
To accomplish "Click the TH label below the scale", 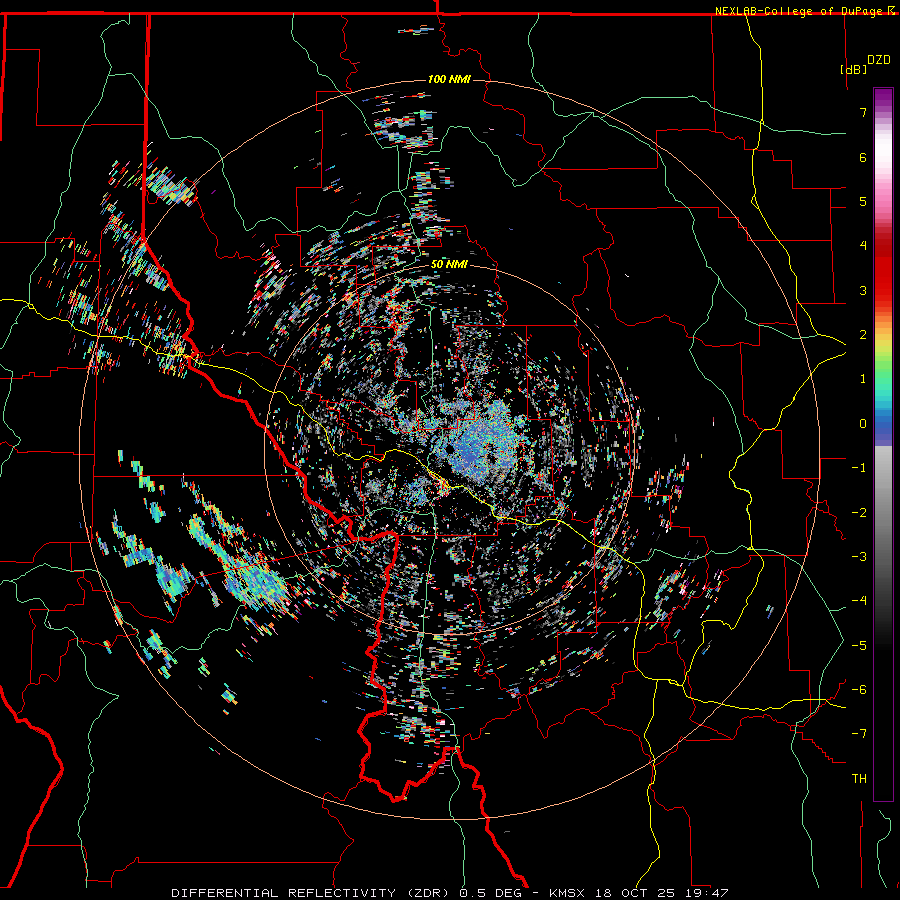I will [859, 779].
